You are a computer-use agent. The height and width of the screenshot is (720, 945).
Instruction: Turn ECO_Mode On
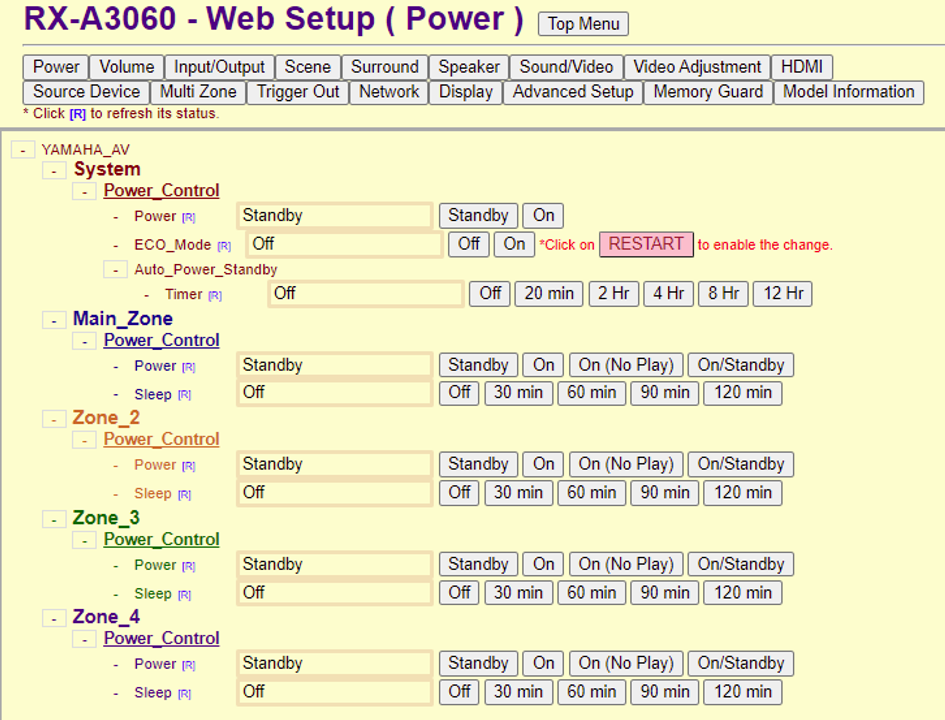tap(514, 244)
